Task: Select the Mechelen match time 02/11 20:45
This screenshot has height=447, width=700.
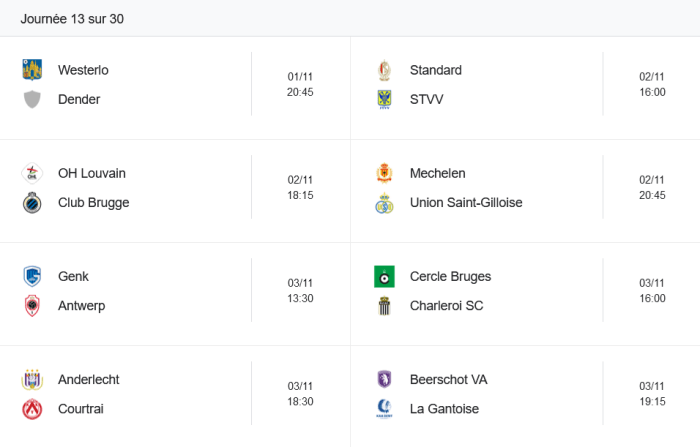Action: click(652, 188)
